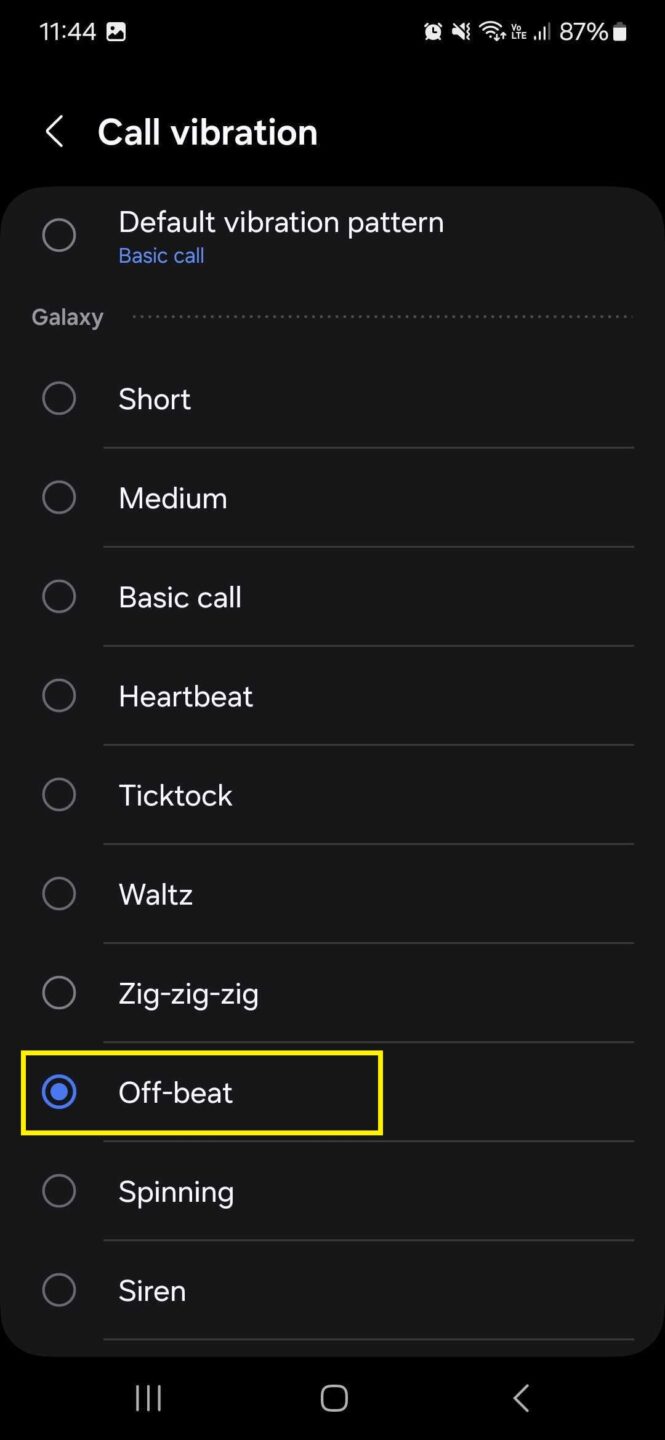Tap the alarm icon in status bar

coord(433,32)
